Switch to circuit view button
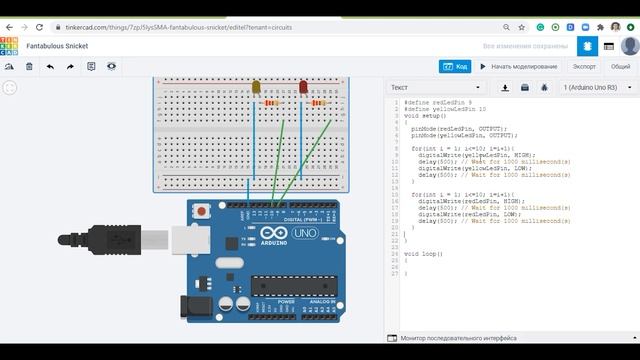The height and width of the screenshot is (360, 640). click(x=587, y=46)
